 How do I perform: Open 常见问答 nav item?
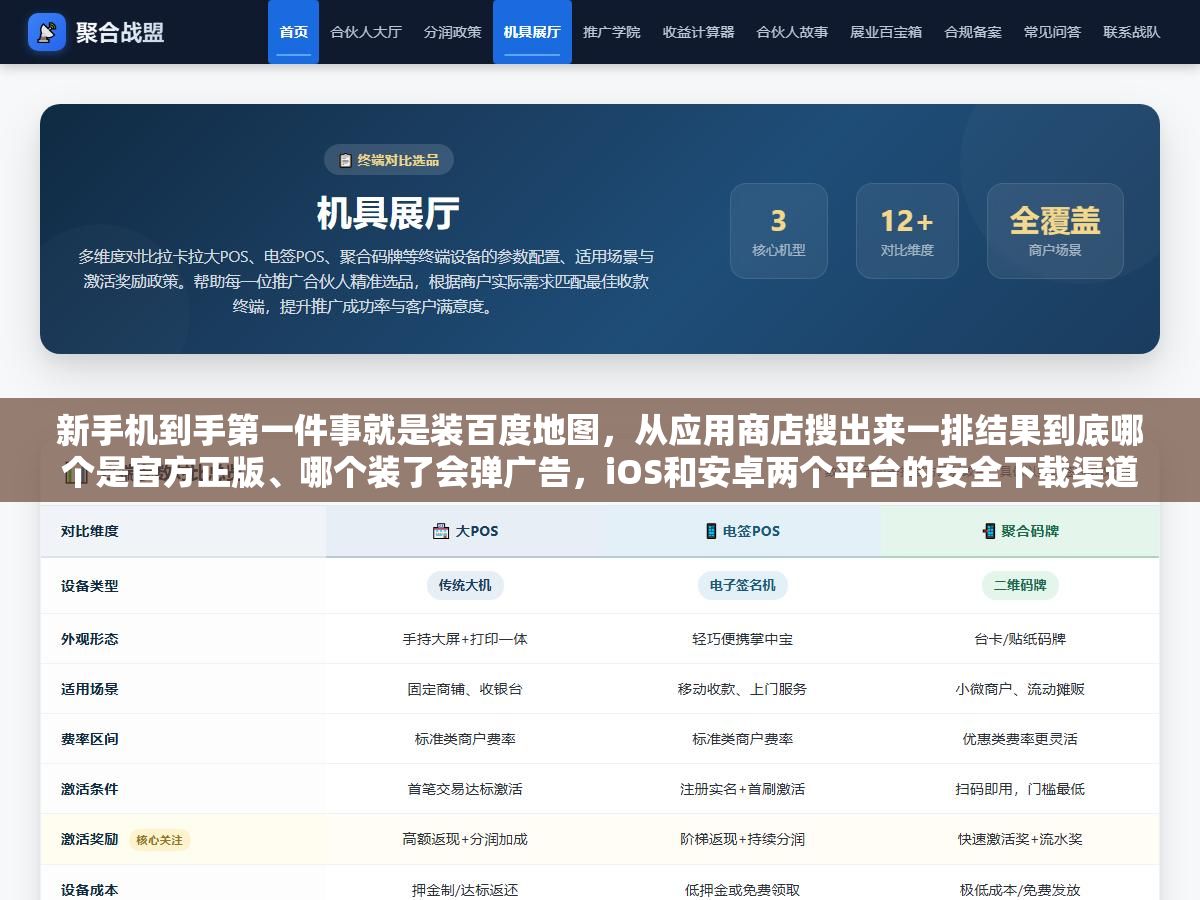pos(1052,32)
